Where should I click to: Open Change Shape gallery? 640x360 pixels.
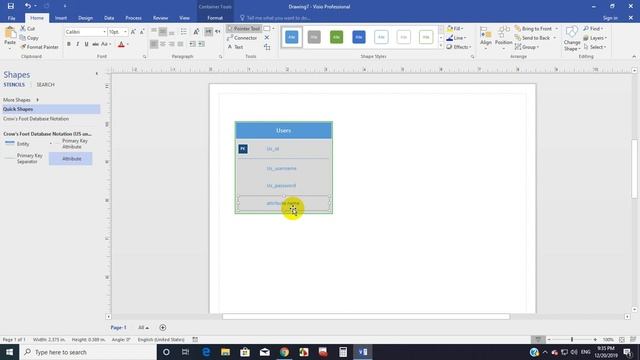pos(572,38)
